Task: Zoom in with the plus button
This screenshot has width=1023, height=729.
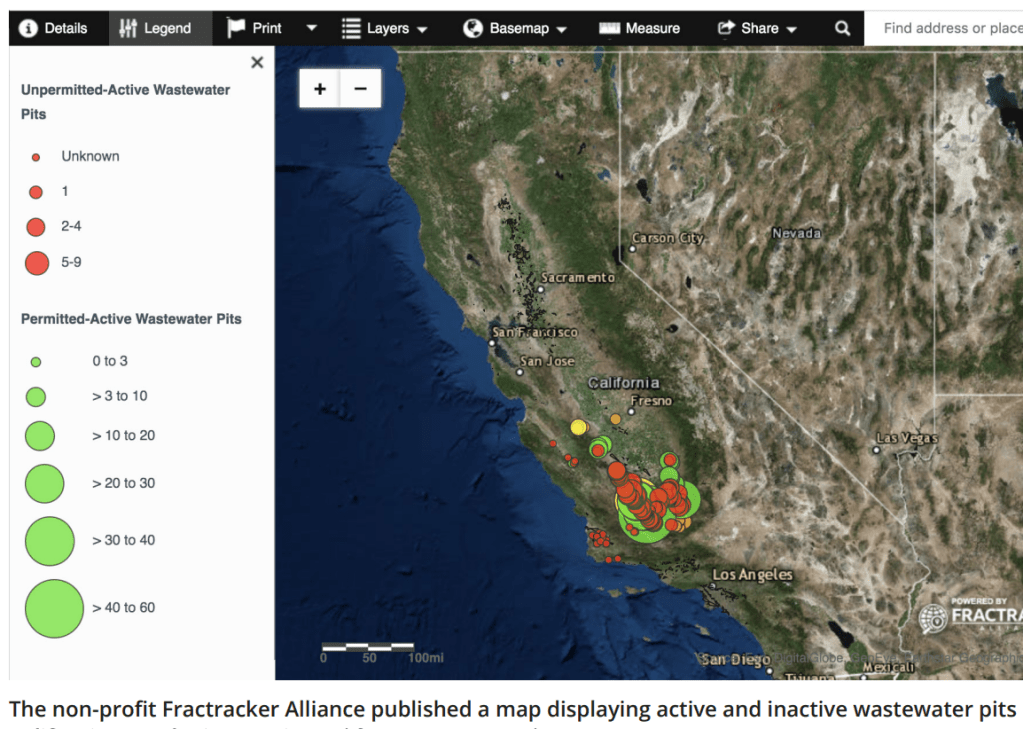Action: coord(320,89)
